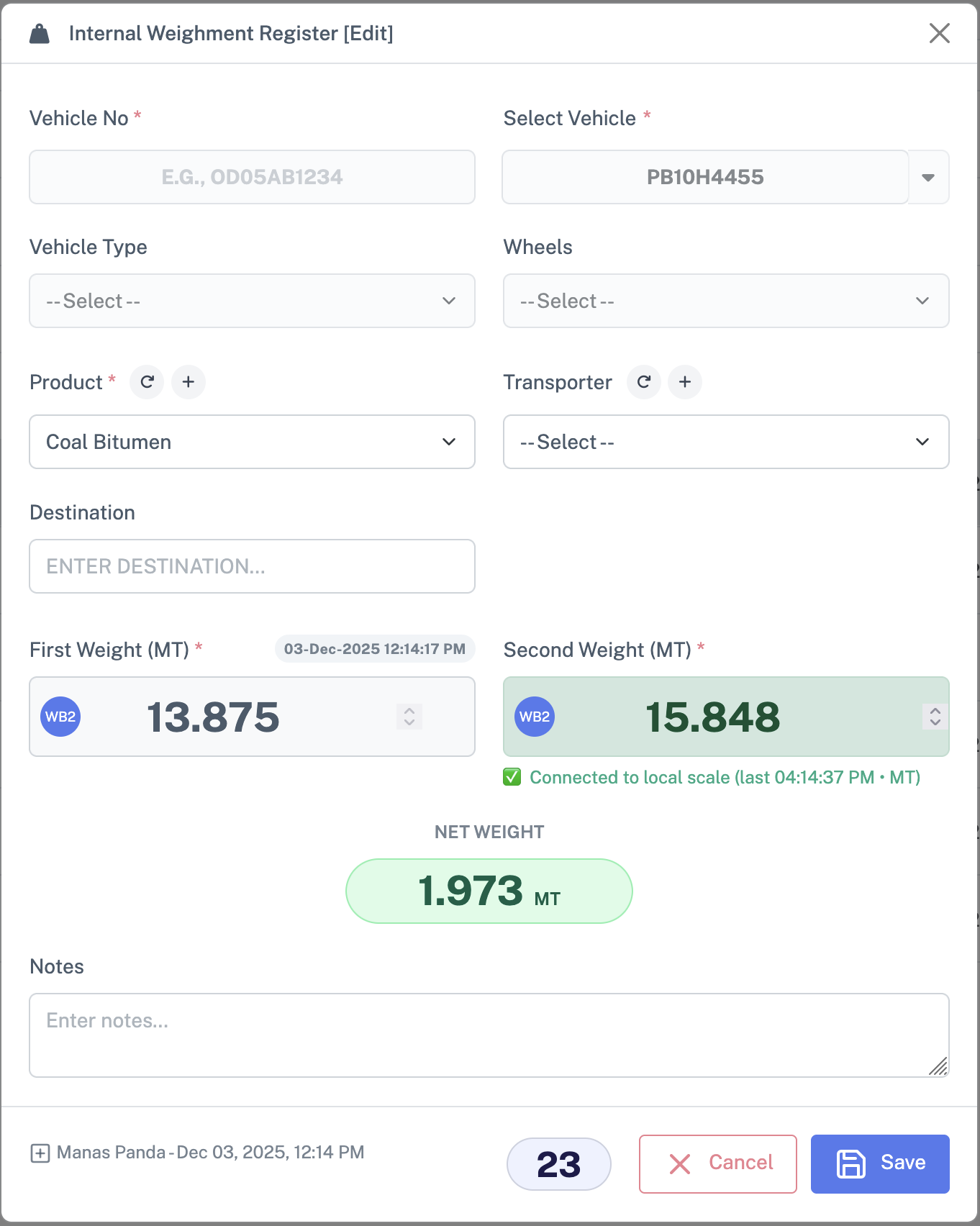Click the First Weight stepper arrows
Image resolution: width=980 pixels, height=1226 pixels.
(409, 717)
